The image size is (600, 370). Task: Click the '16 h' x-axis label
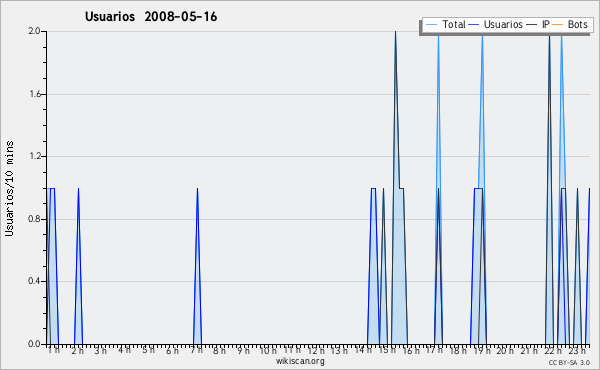[411, 350]
